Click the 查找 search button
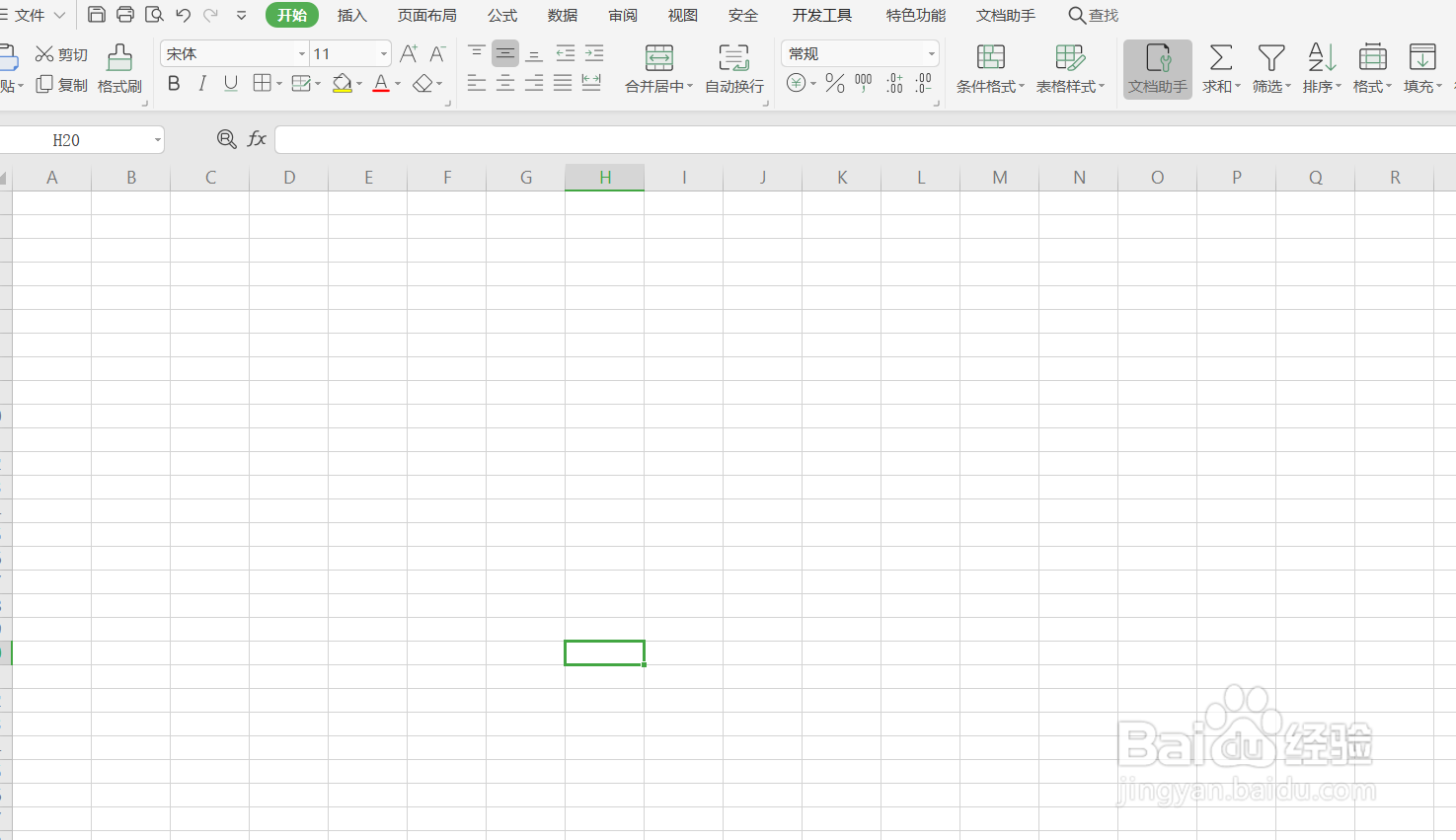1456x840 pixels. 1094,15
